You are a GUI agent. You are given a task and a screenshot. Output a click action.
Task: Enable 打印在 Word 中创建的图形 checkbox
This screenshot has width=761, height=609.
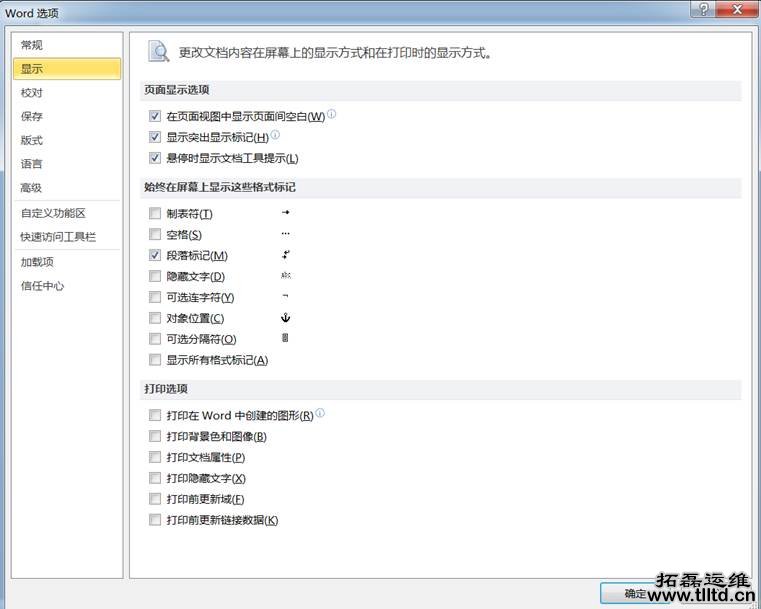(x=155, y=415)
